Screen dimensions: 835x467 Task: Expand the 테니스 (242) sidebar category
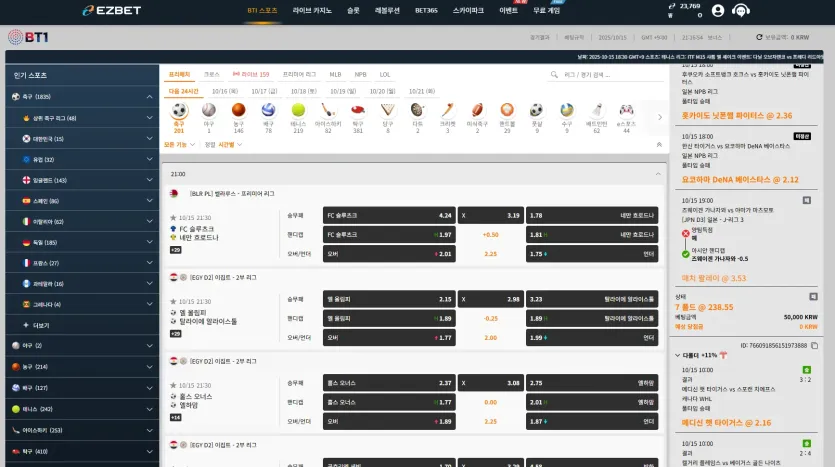pos(149,409)
